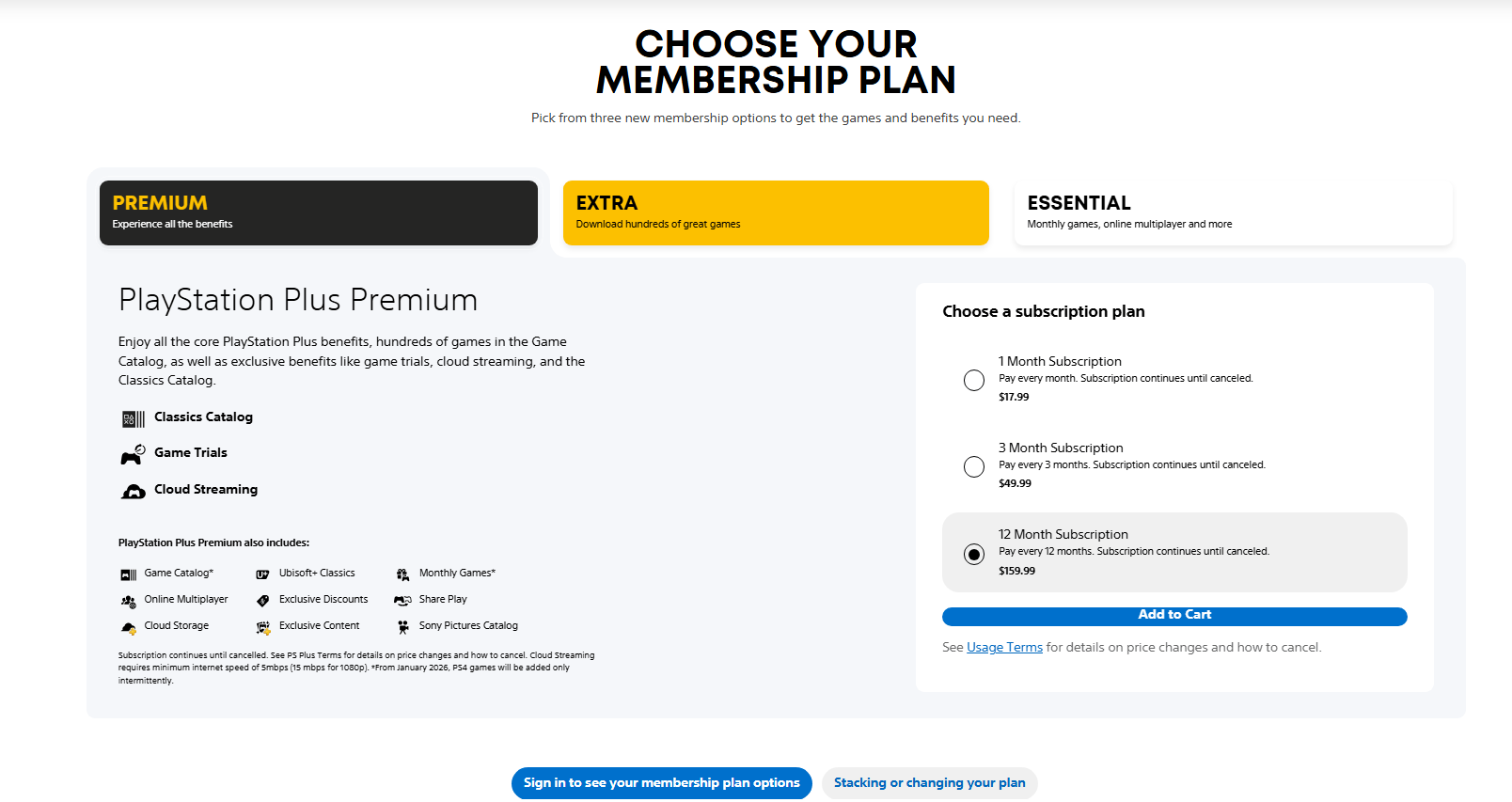Click the Exclusive Discounts tag icon
Viewport: 1512px width, 802px height.
pos(263,601)
